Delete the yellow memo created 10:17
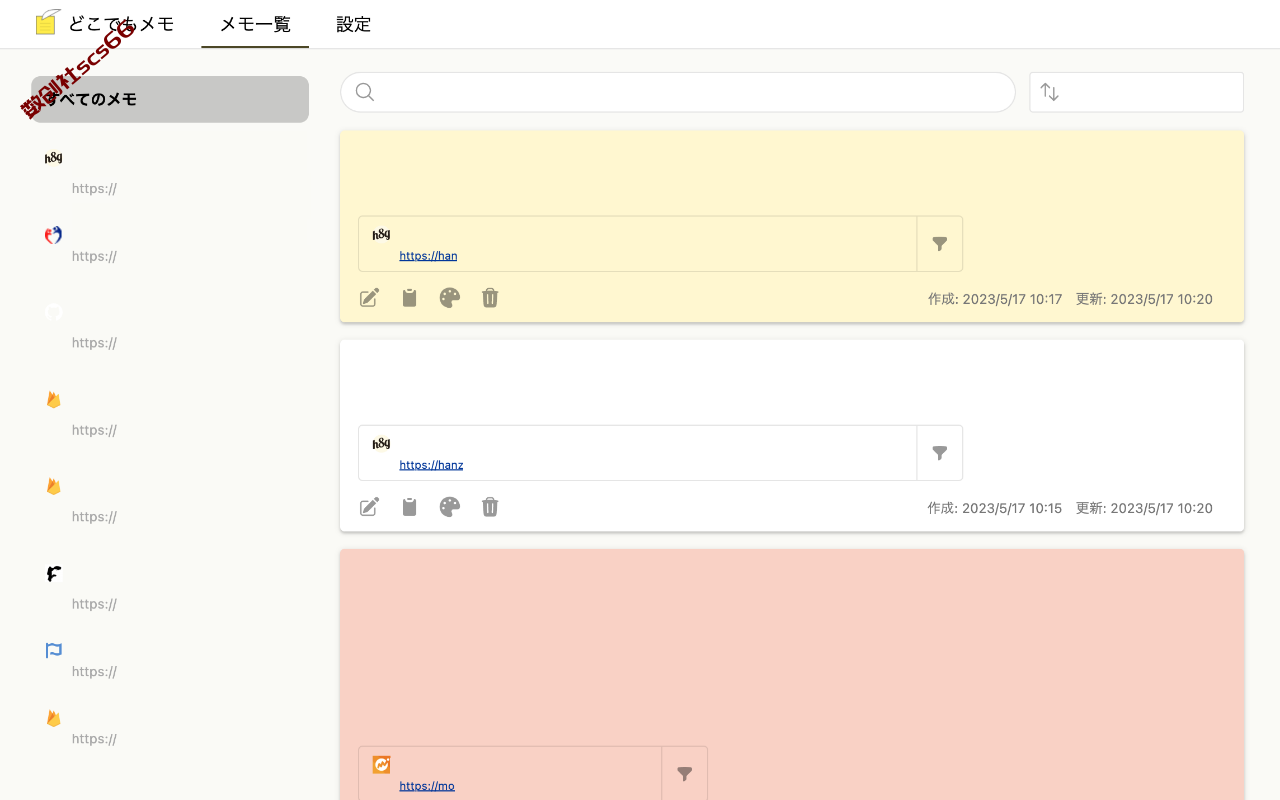Screen dimensions: 1280x800 490,298
